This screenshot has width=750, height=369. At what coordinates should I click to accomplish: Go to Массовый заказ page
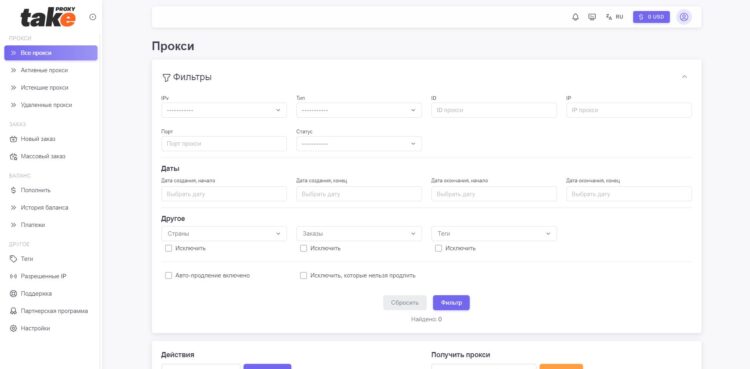(51, 157)
